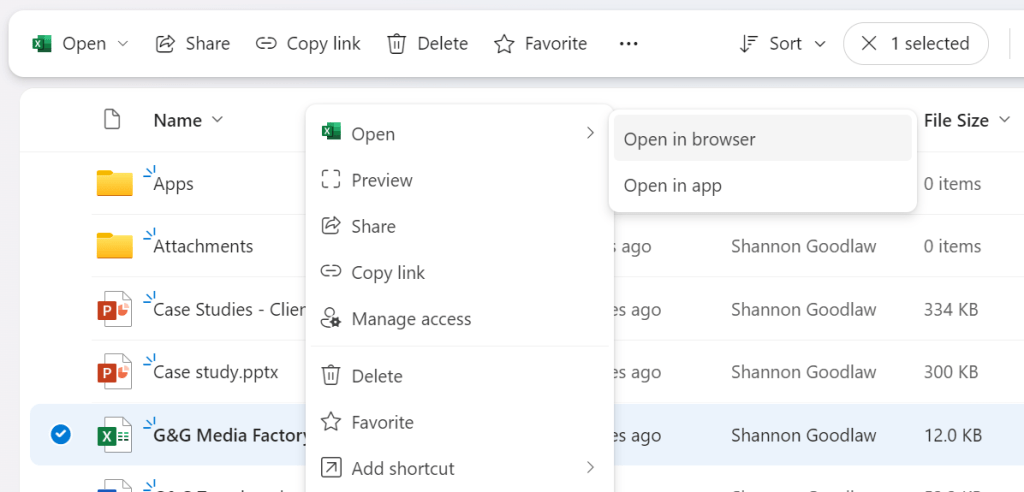Open the Sort dropdown

(x=782, y=44)
